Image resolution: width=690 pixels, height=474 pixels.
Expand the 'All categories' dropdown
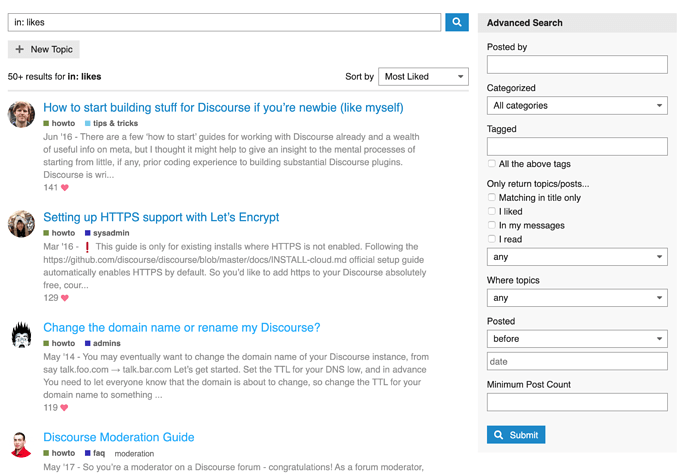577,106
